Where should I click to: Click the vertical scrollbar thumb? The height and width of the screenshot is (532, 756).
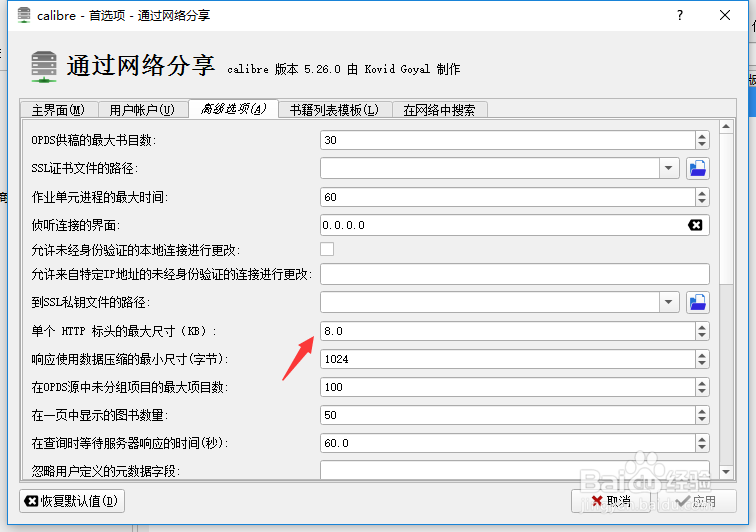point(726,208)
